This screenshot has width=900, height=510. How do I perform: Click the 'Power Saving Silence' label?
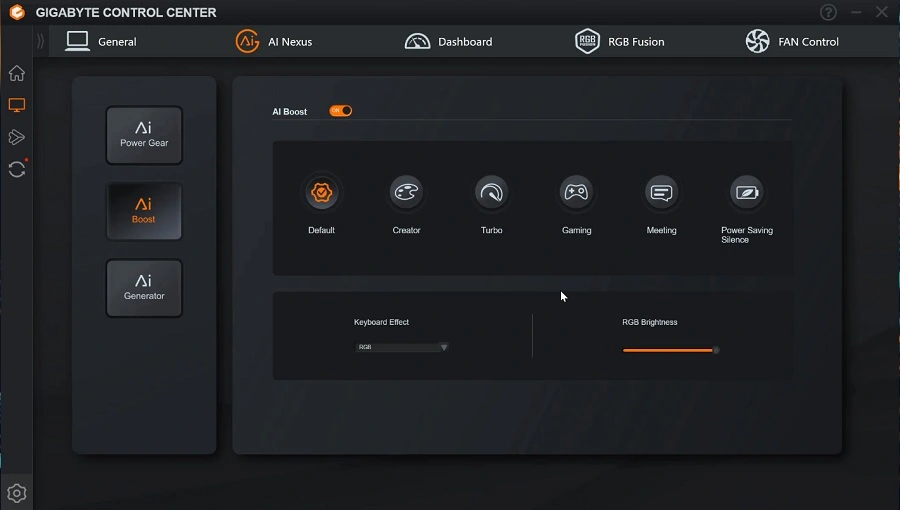click(x=746, y=235)
